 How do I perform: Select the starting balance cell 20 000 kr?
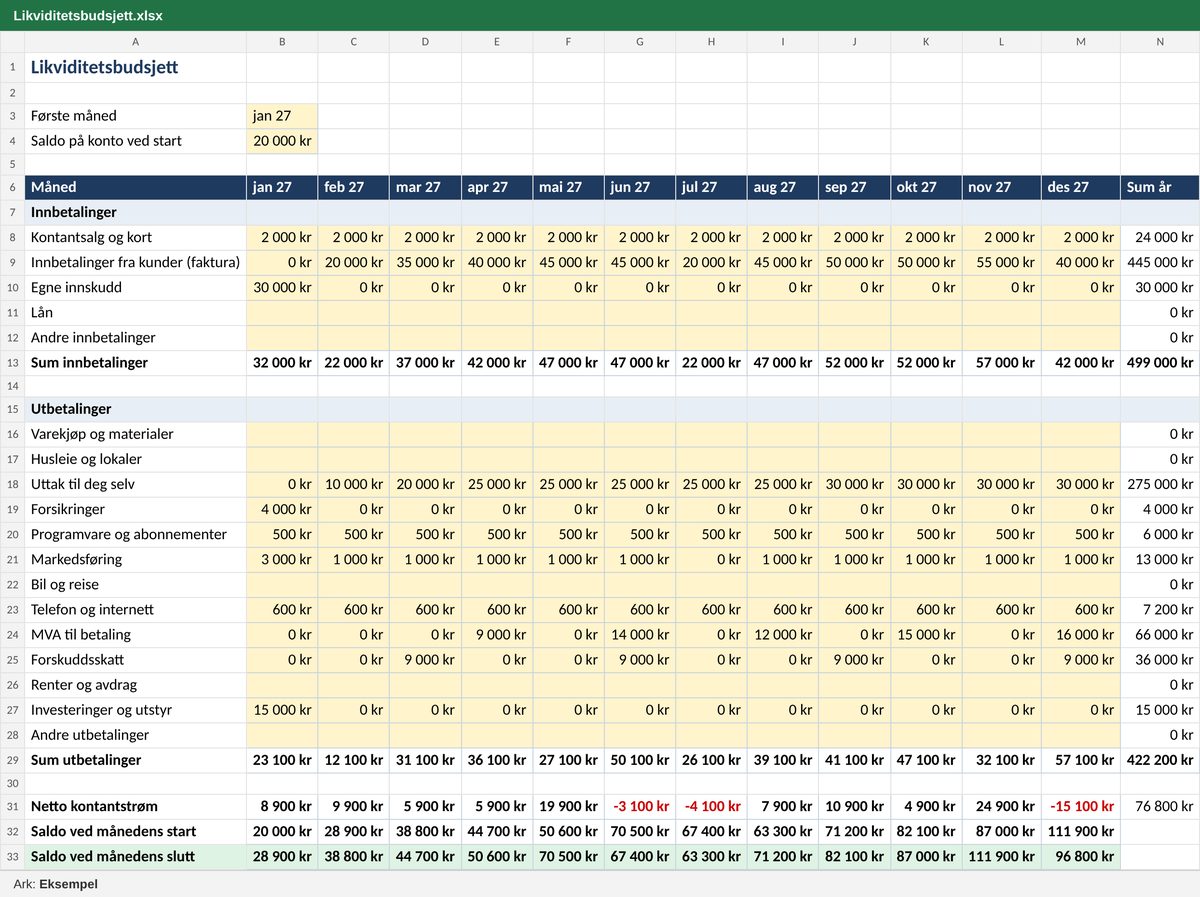[282, 141]
